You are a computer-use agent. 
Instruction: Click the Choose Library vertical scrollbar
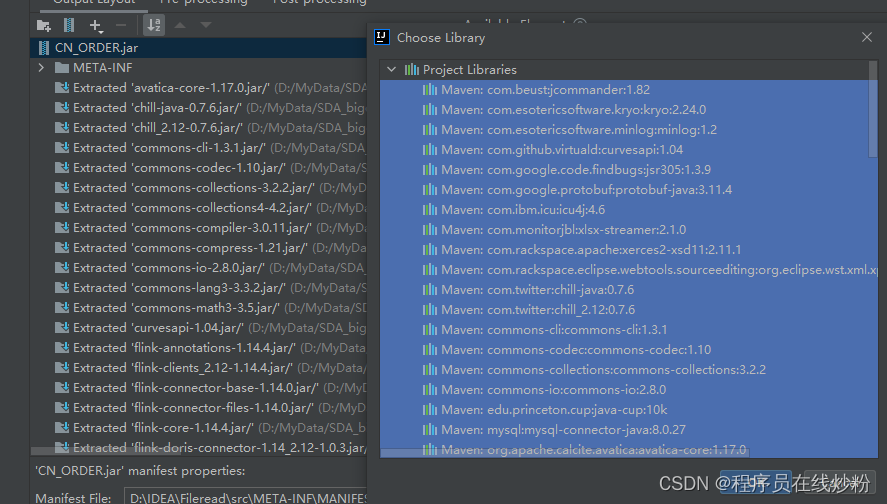(x=873, y=109)
